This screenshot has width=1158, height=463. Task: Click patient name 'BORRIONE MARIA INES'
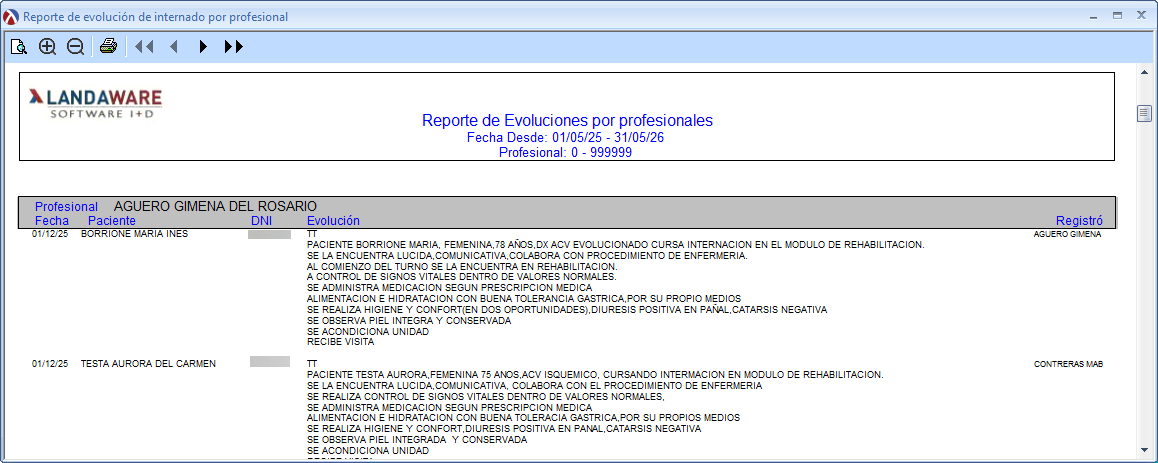[134, 234]
